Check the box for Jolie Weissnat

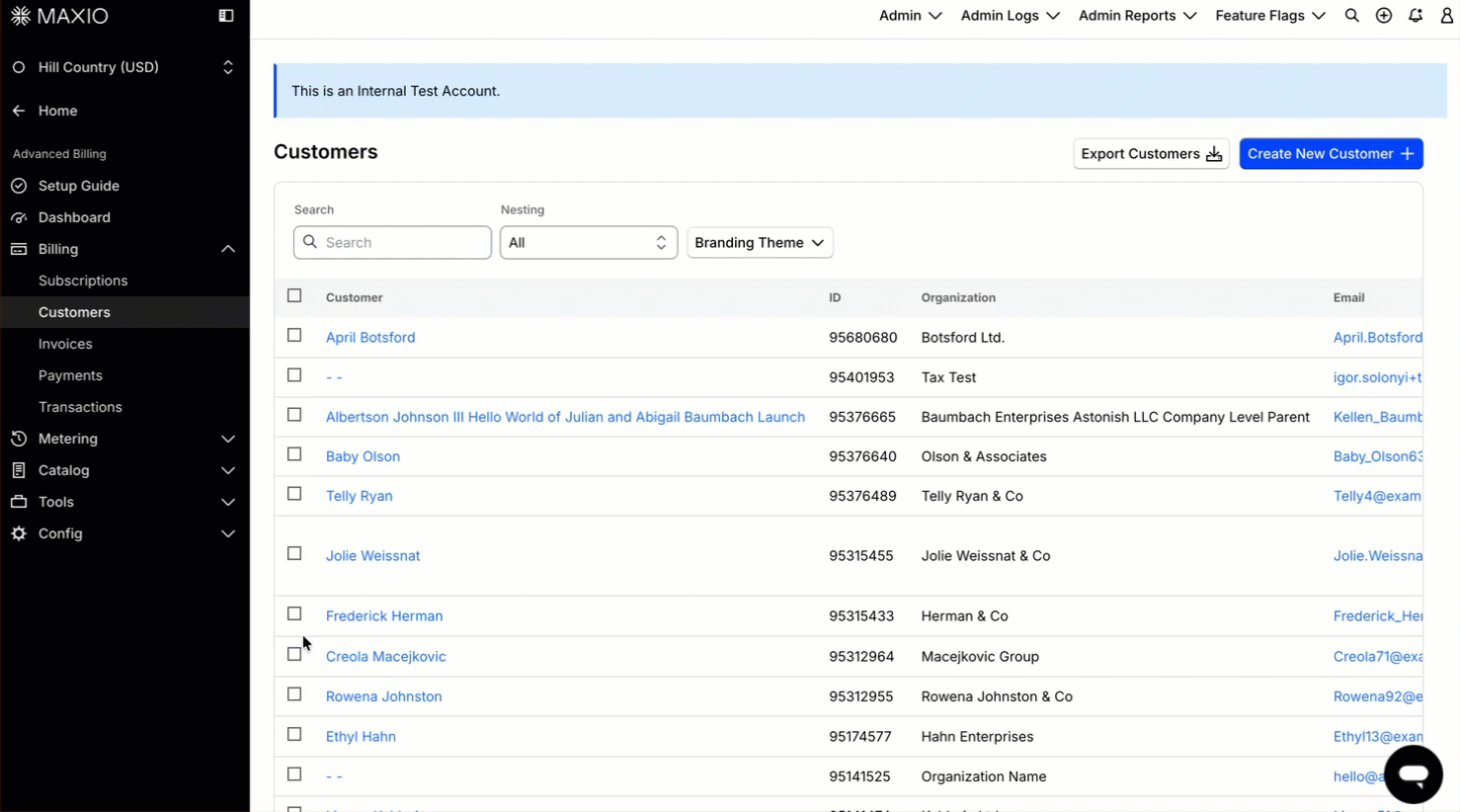[294, 554]
